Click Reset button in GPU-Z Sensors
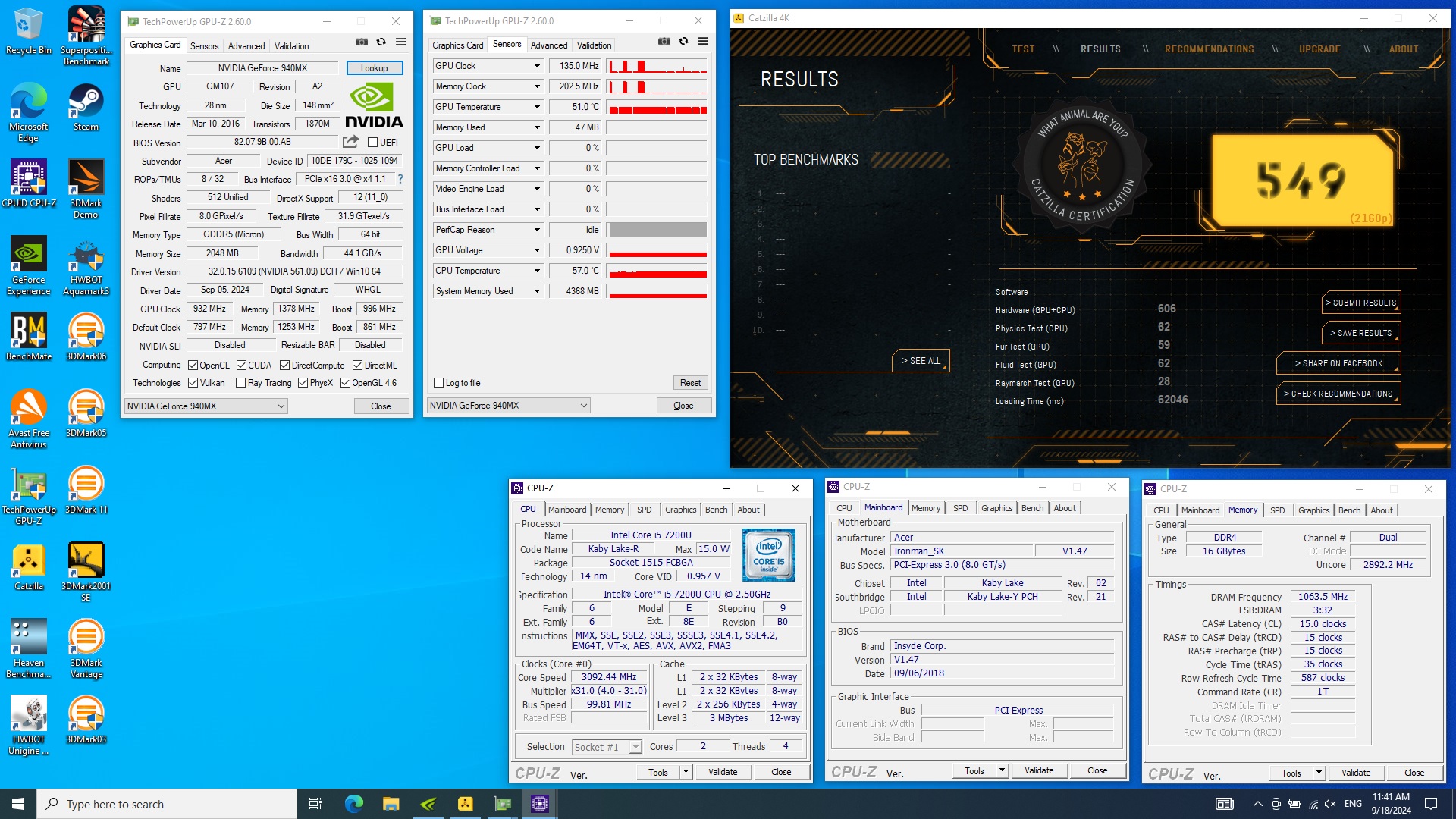This screenshot has width=1456, height=819. coord(690,383)
